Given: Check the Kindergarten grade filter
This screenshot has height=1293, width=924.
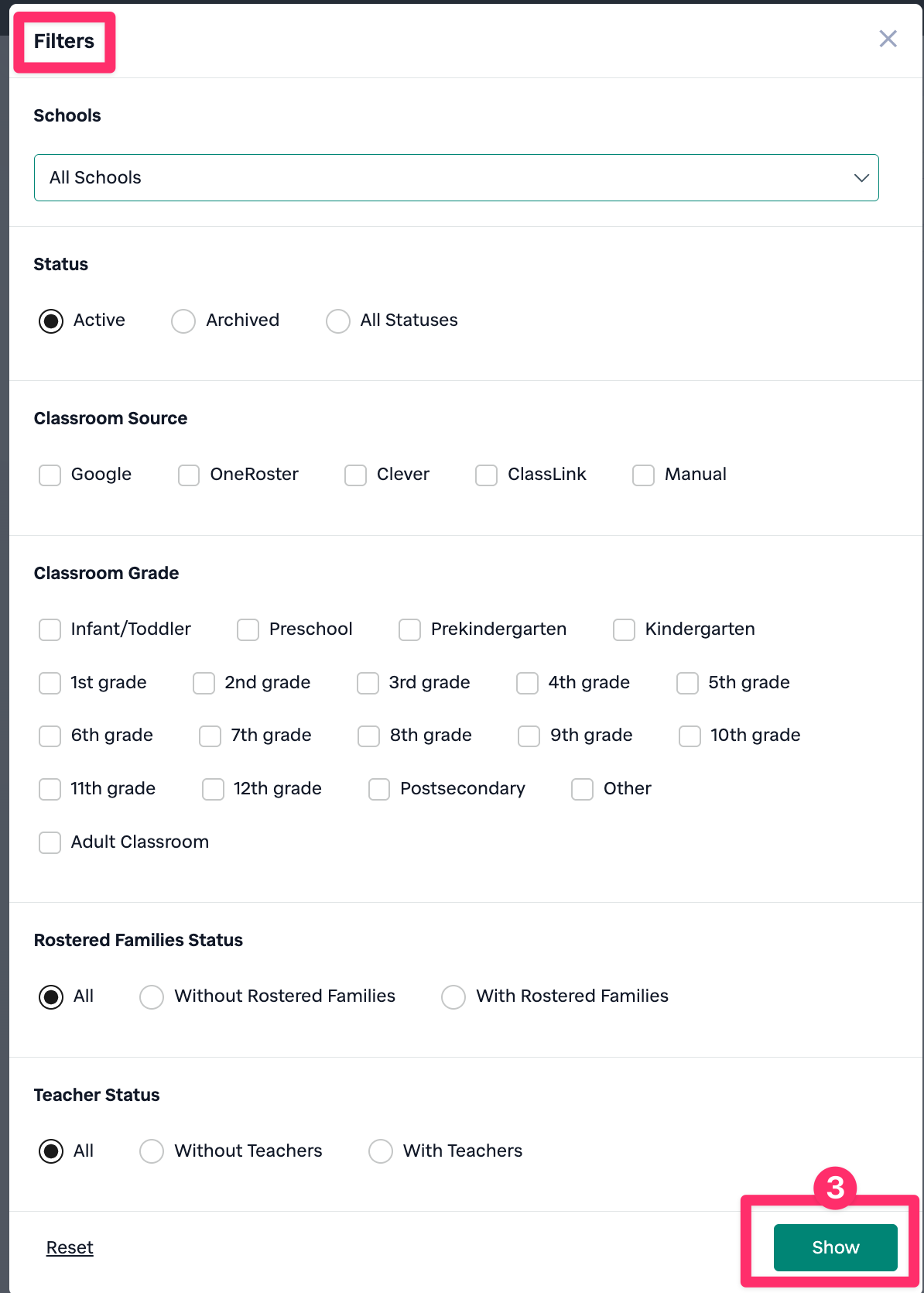Looking at the screenshot, I should tap(624, 629).
